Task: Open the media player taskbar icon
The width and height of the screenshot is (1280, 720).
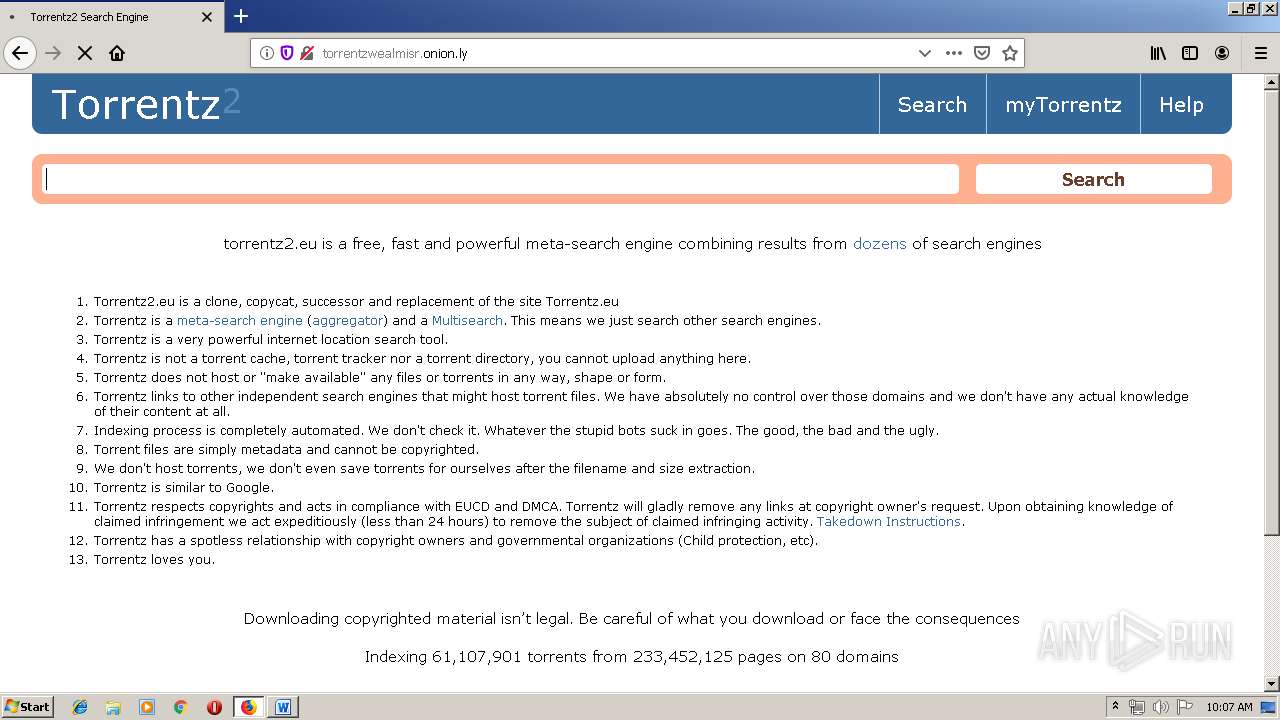Action: pos(147,707)
